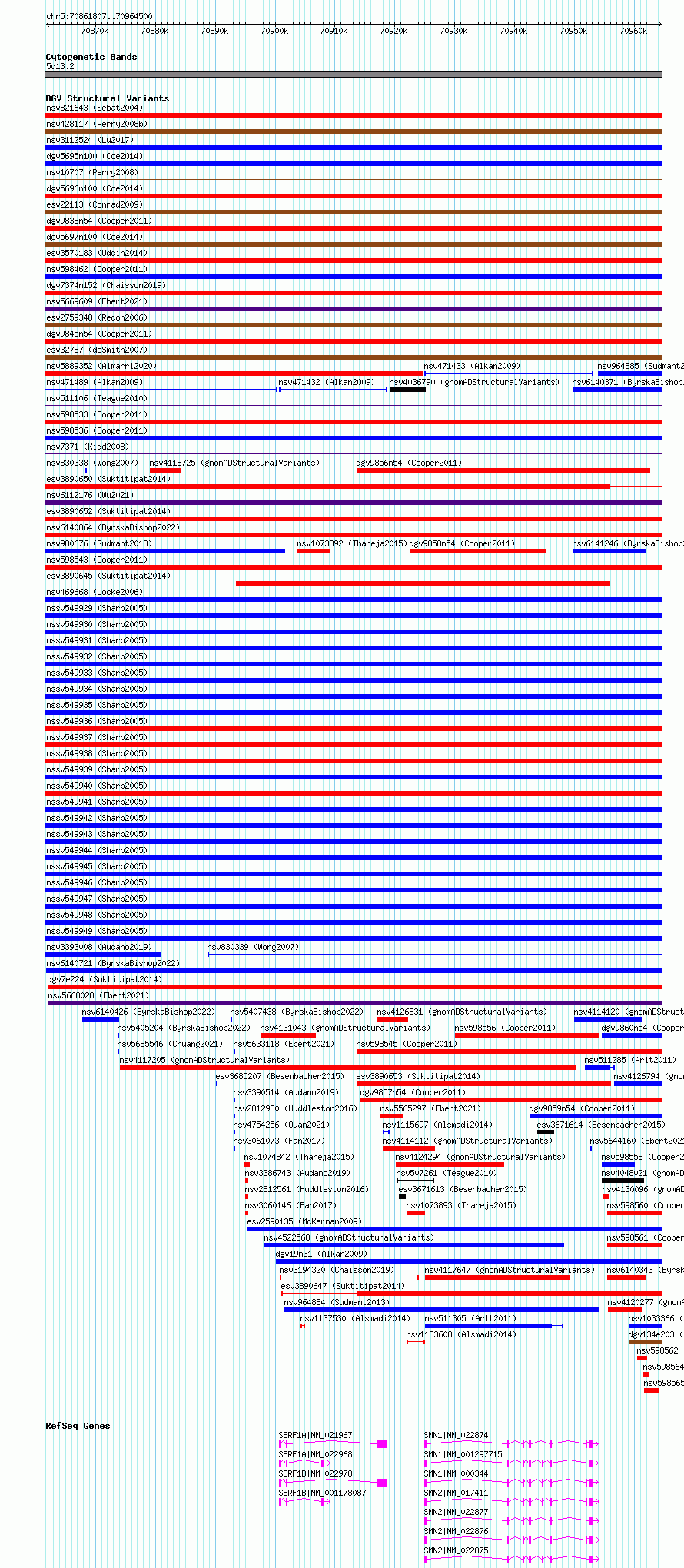Open dgv19n31 (Alkan2009) label
The height and width of the screenshot is (1568, 684).
tap(322, 1254)
